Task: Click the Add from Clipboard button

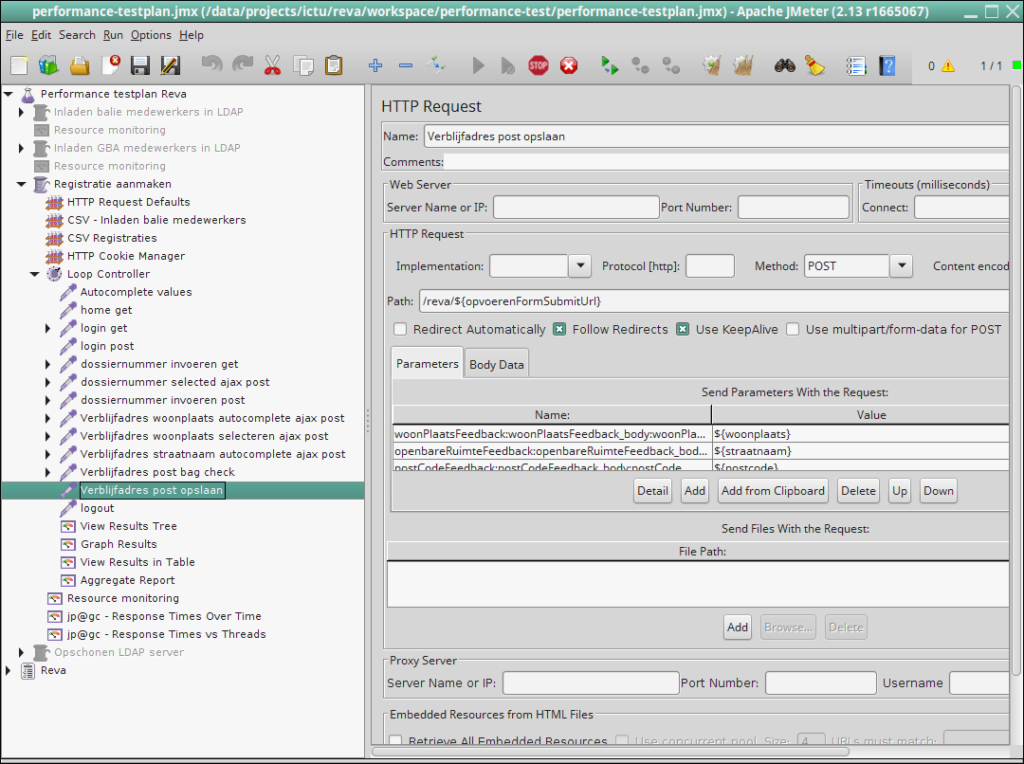Action: pos(773,491)
